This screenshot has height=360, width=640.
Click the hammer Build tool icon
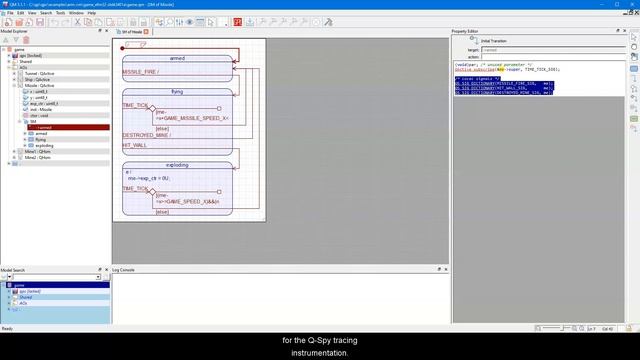(328, 22)
